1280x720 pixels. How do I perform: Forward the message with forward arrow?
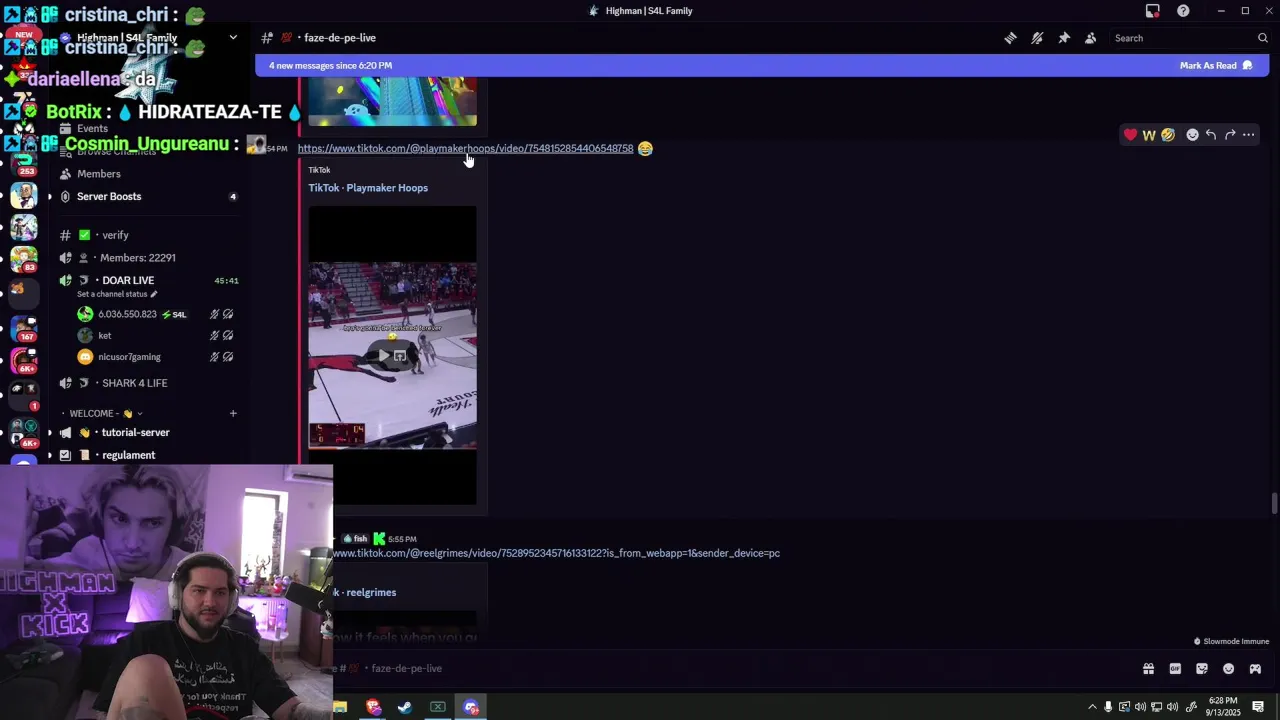[1230, 135]
